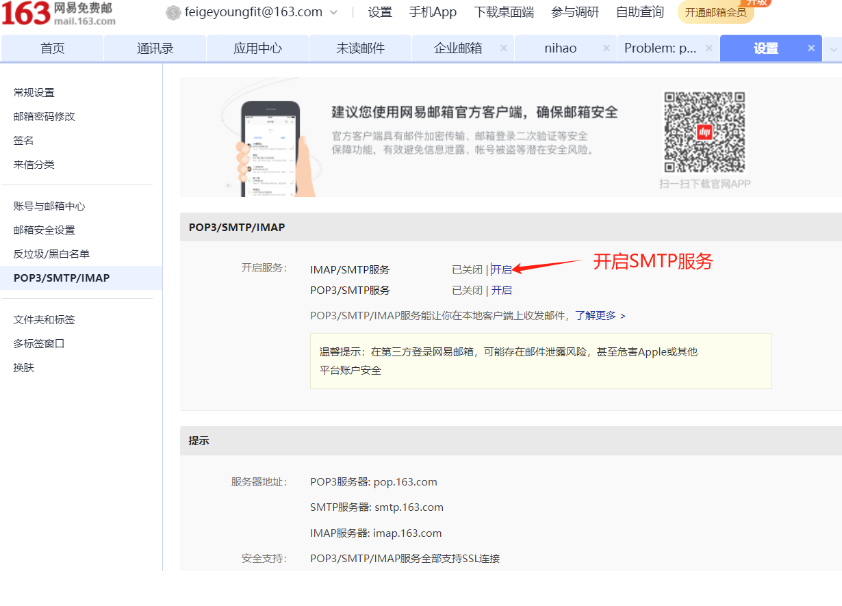
Task: Close the 企业邮箱 tab
Action: pos(503,48)
